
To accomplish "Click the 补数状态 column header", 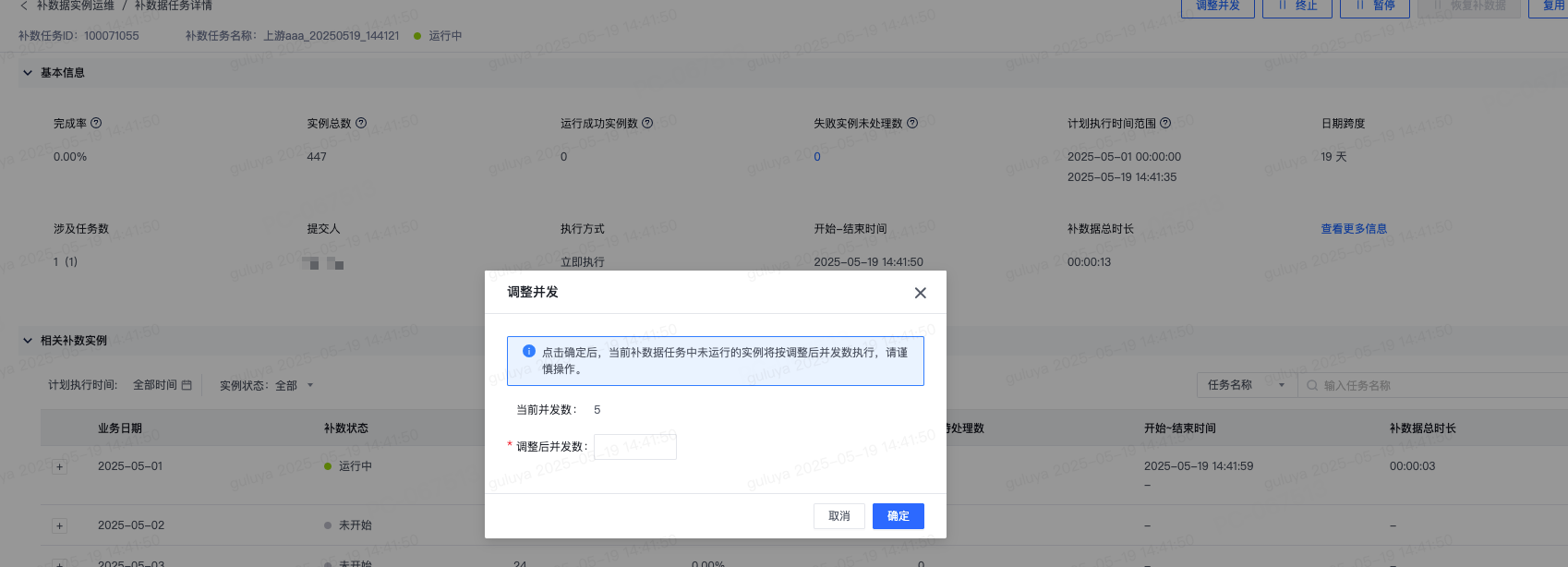I will (346, 428).
